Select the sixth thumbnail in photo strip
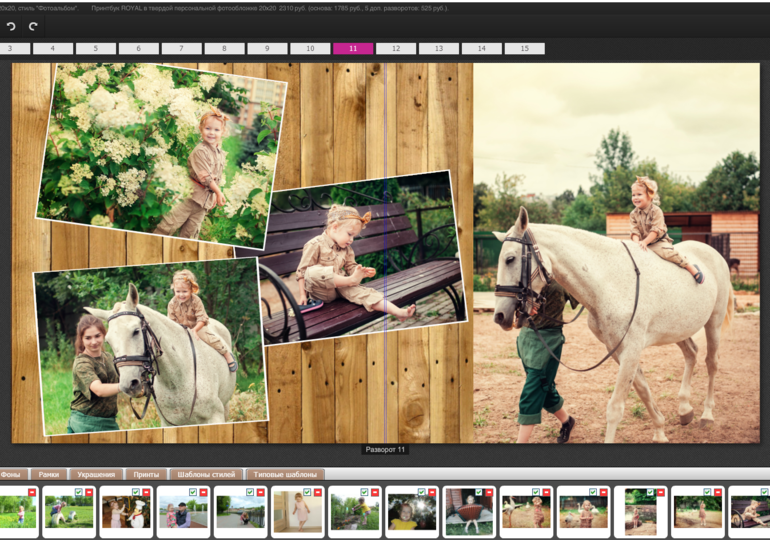Image resolution: width=770 pixels, height=540 pixels. tap(299, 512)
